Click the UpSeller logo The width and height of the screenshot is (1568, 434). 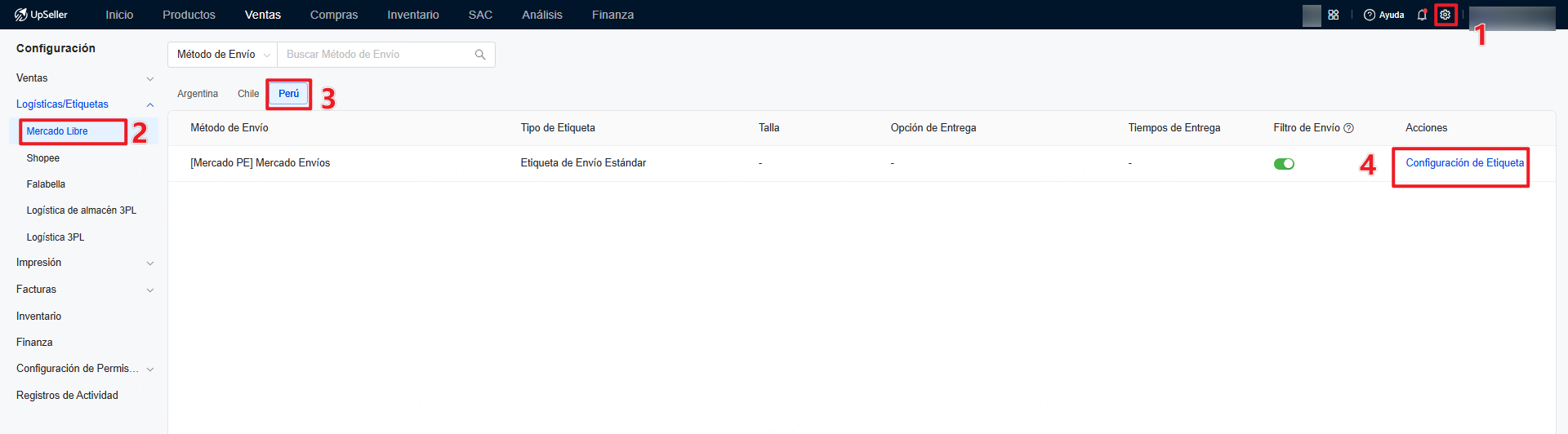click(x=41, y=15)
